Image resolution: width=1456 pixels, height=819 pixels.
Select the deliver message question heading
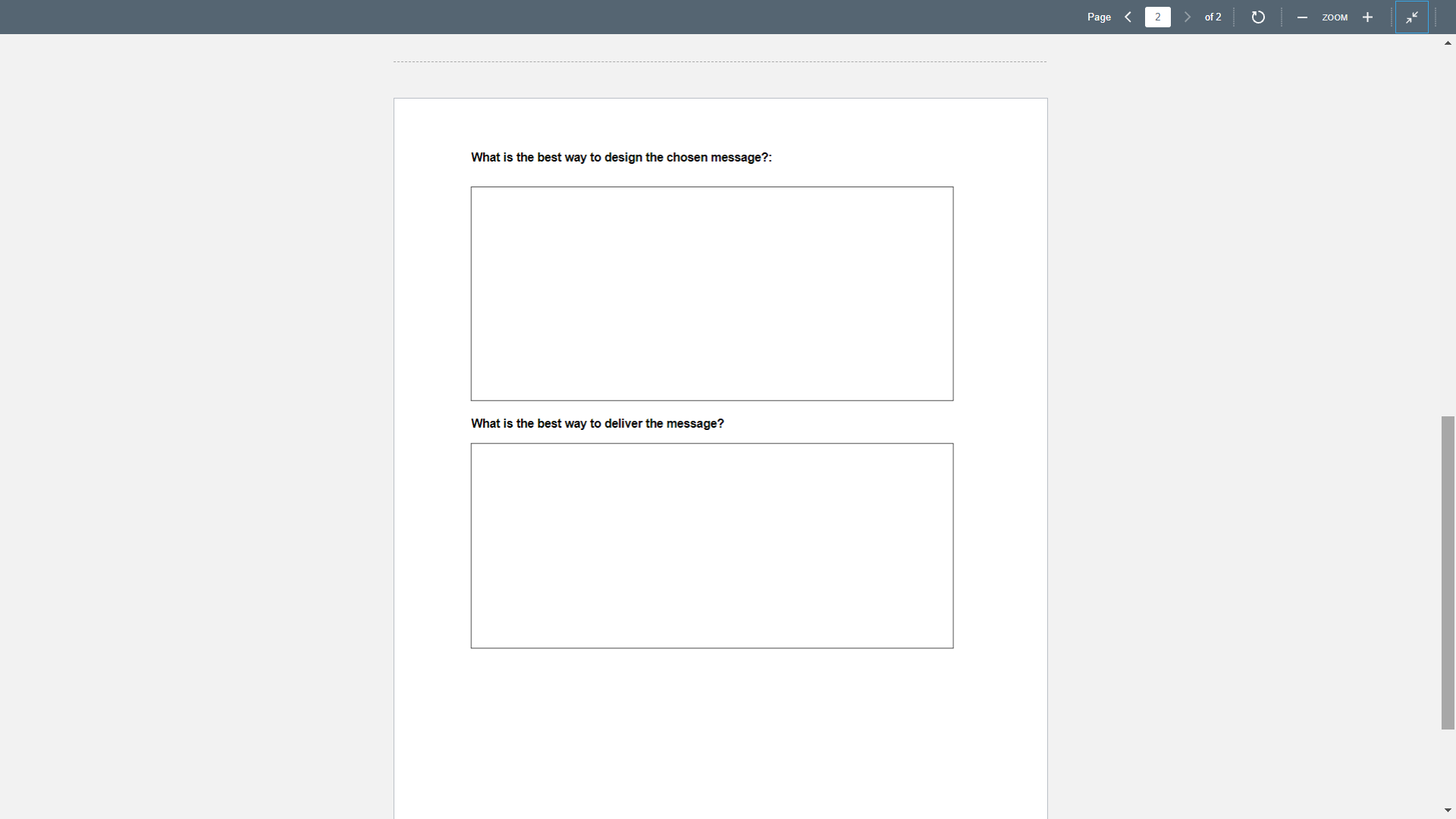pyautogui.click(x=597, y=423)
